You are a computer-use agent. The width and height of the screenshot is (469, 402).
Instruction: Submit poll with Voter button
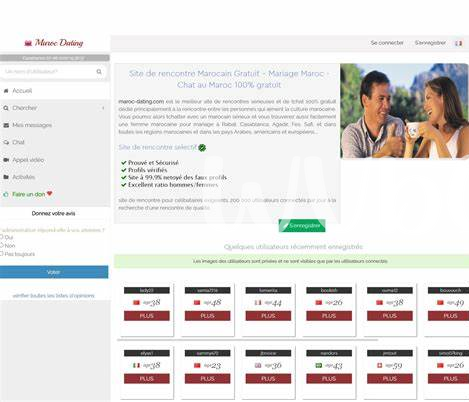point(54,272)
